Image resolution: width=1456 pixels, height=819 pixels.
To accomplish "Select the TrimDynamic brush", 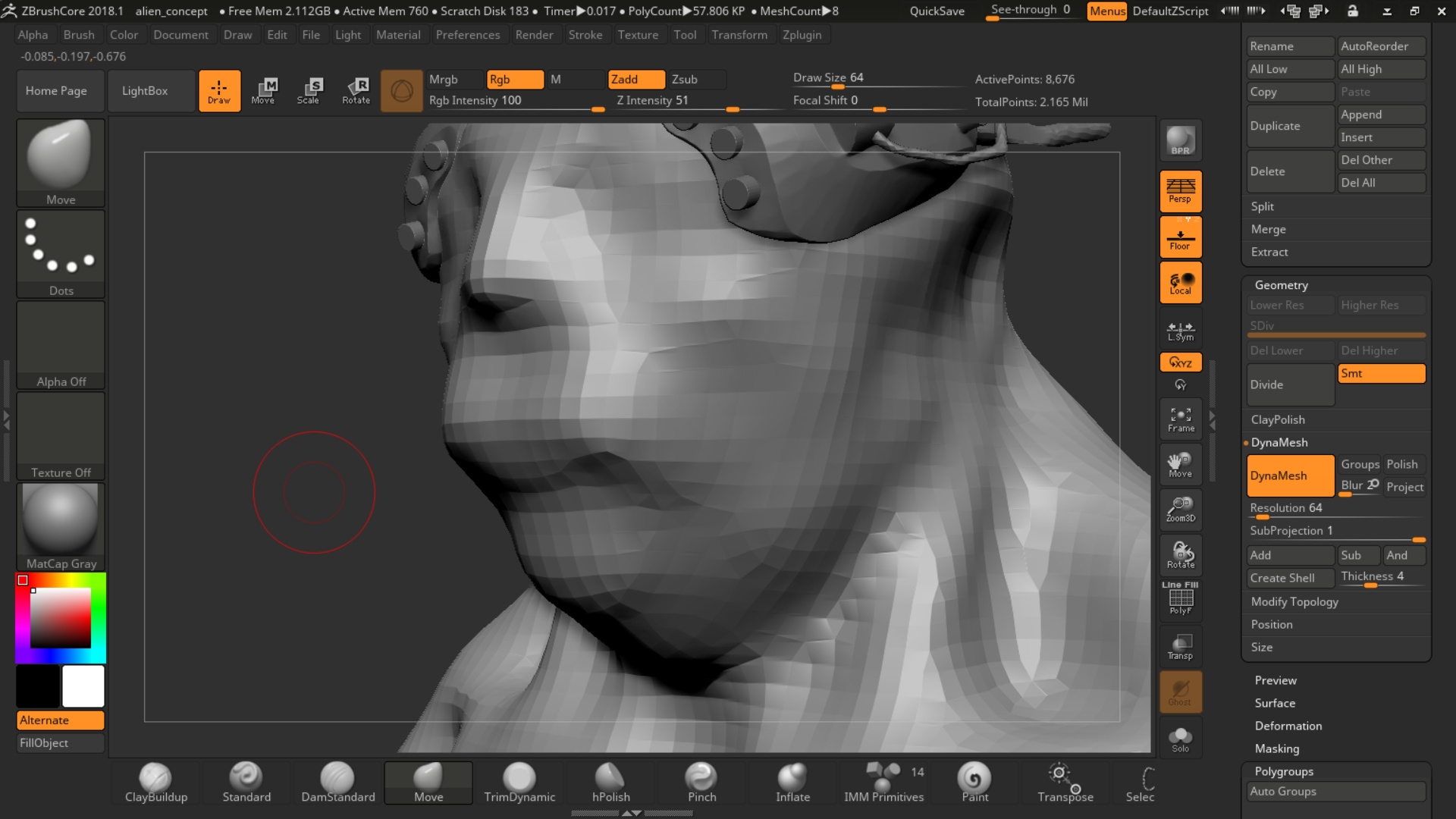I will pos(519,783).
